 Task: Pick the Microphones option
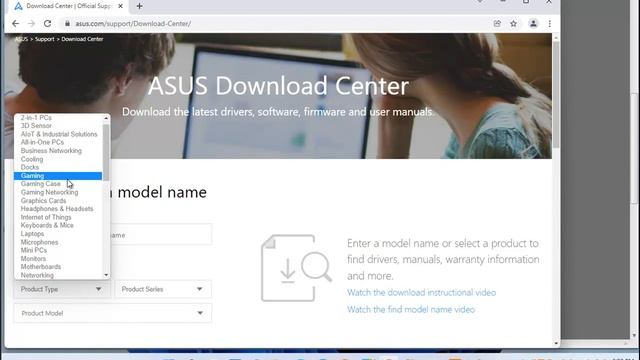coord(58,242)
